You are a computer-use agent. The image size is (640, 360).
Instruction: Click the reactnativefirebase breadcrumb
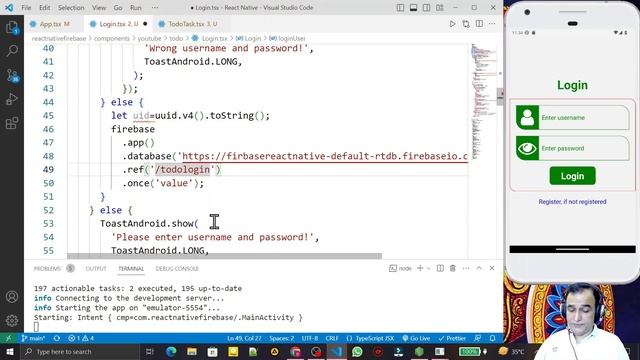pos(59,38)
